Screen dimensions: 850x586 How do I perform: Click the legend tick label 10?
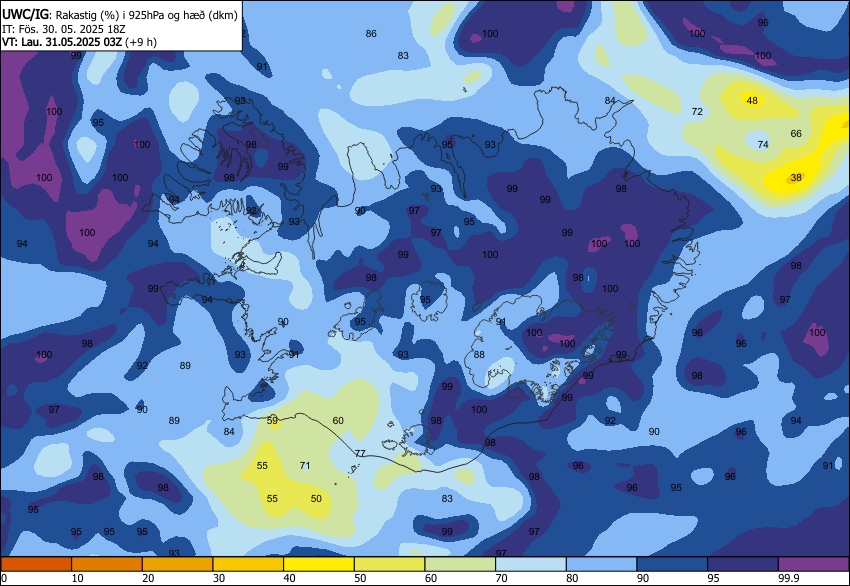[78, 578]
